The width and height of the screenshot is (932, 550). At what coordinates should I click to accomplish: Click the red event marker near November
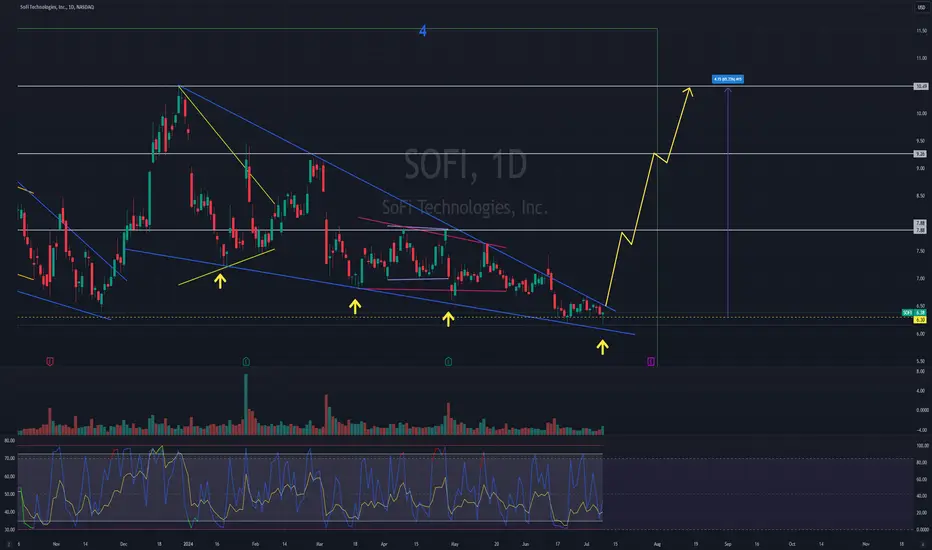50,361
